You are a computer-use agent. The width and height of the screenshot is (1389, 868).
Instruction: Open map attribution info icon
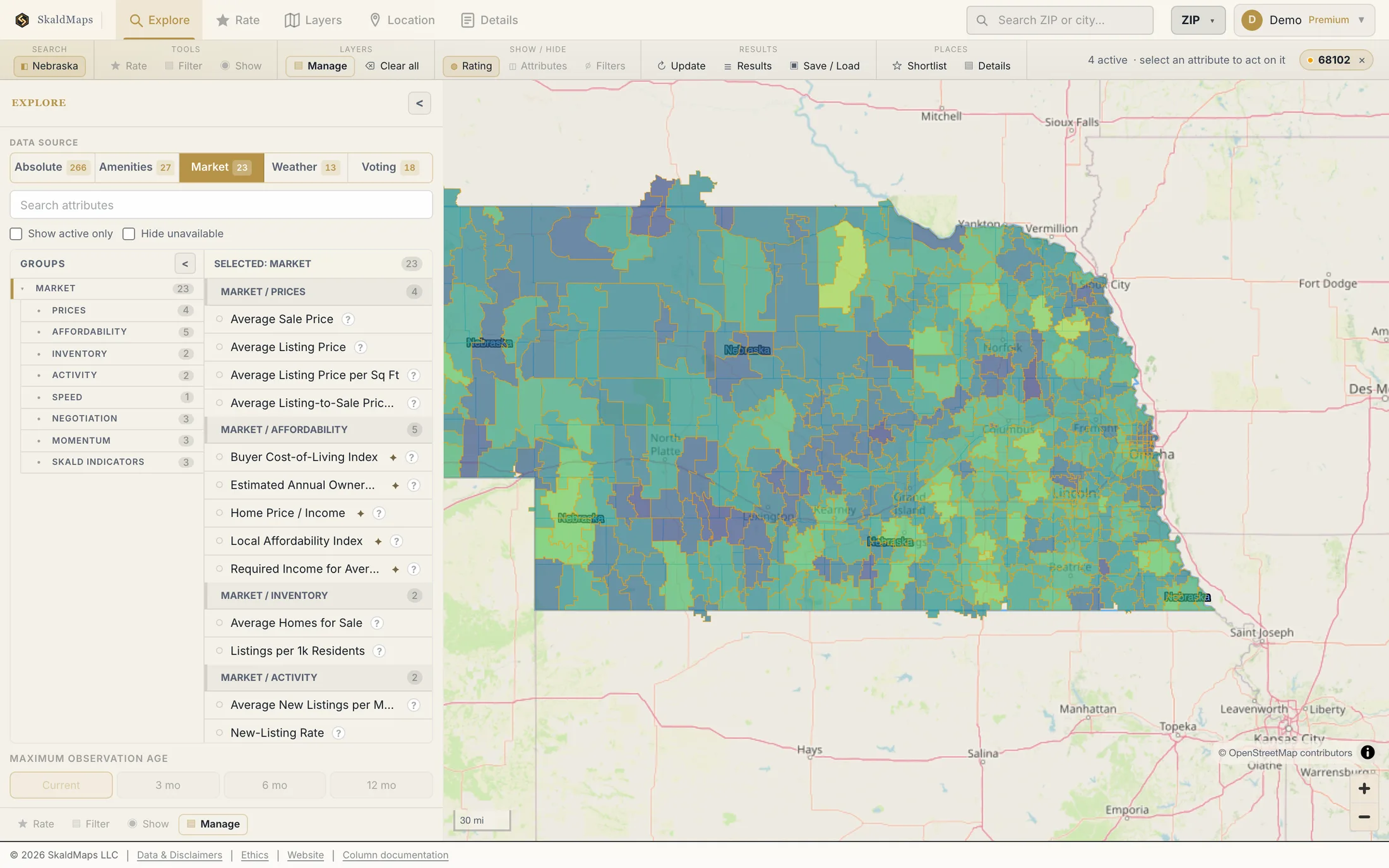(1368, 752)
